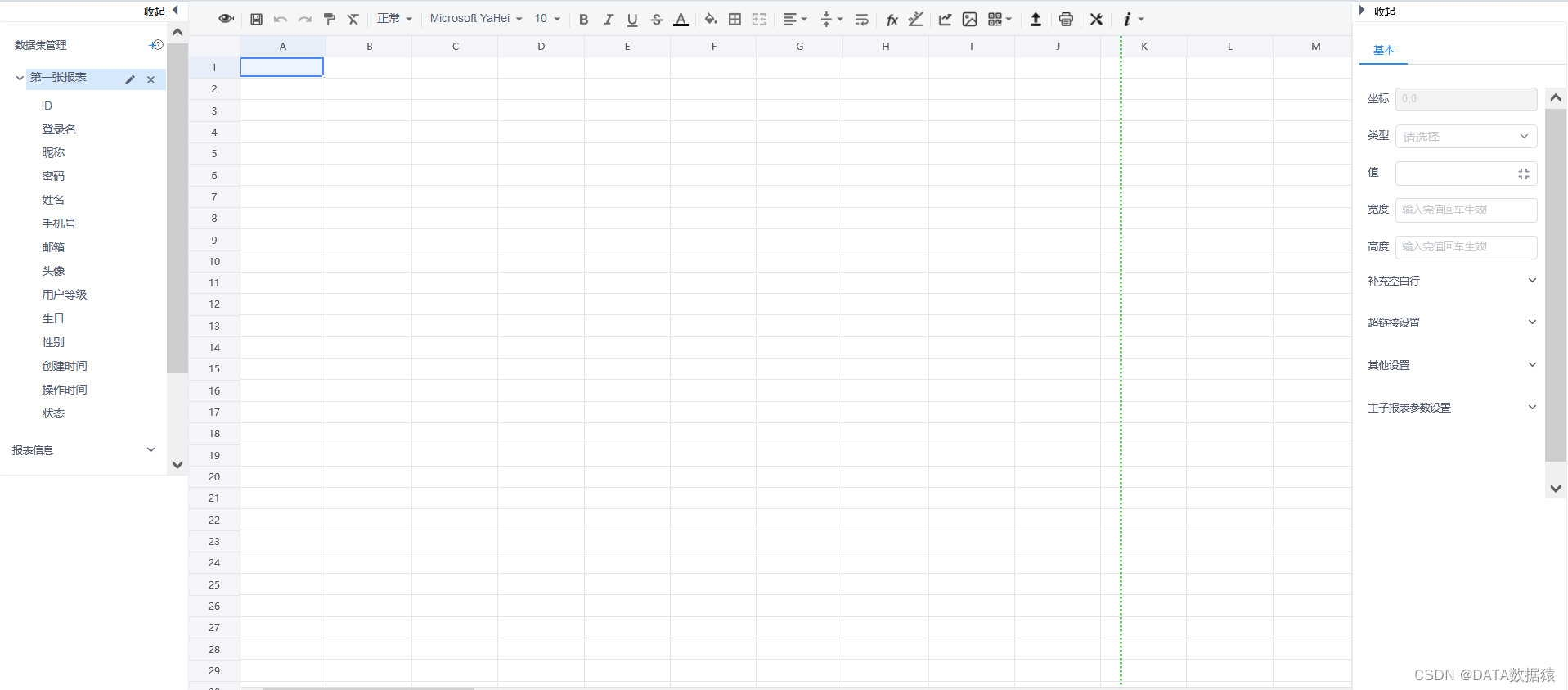Save the report with the disk icon
The width and height of the screenshot is (1568, 690).
click(x=256, y=19)
